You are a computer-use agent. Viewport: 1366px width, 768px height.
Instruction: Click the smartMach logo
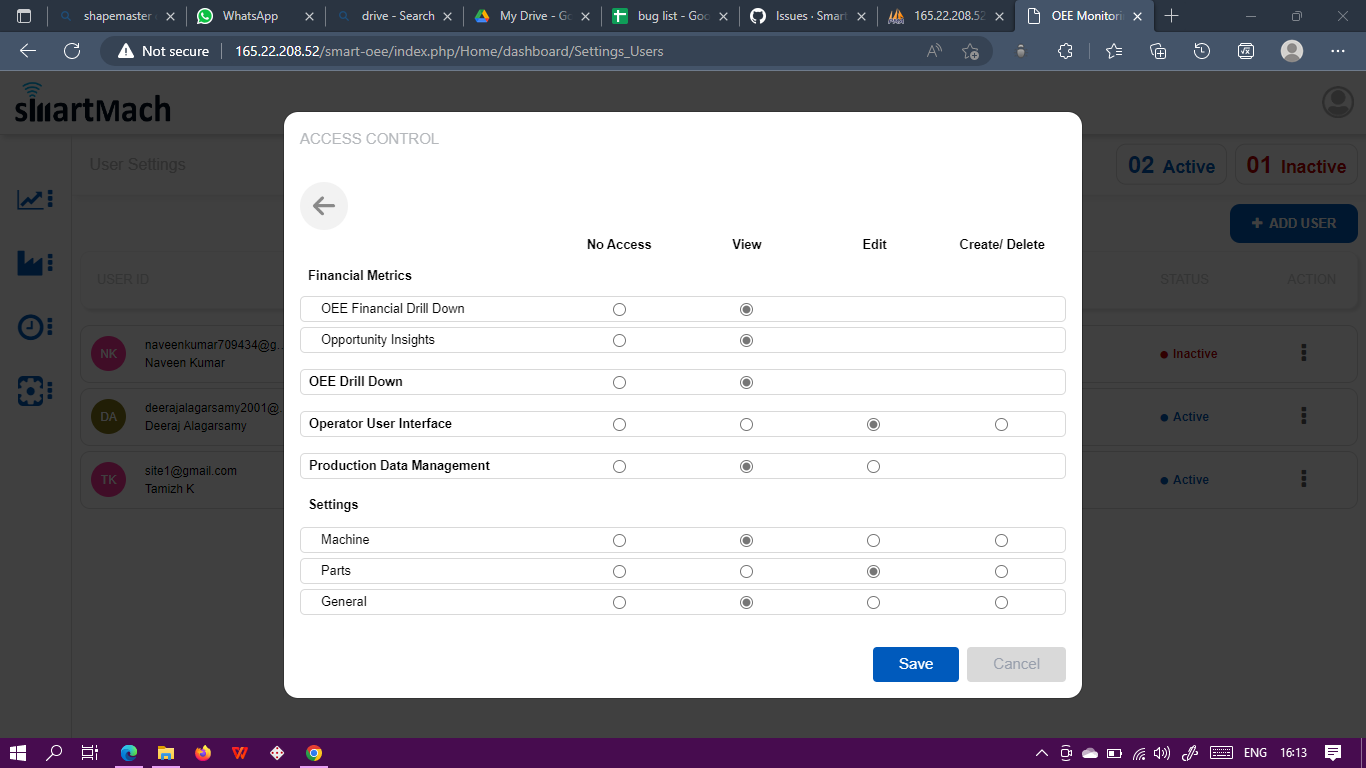pyautogui.click(x=91, y=107)
